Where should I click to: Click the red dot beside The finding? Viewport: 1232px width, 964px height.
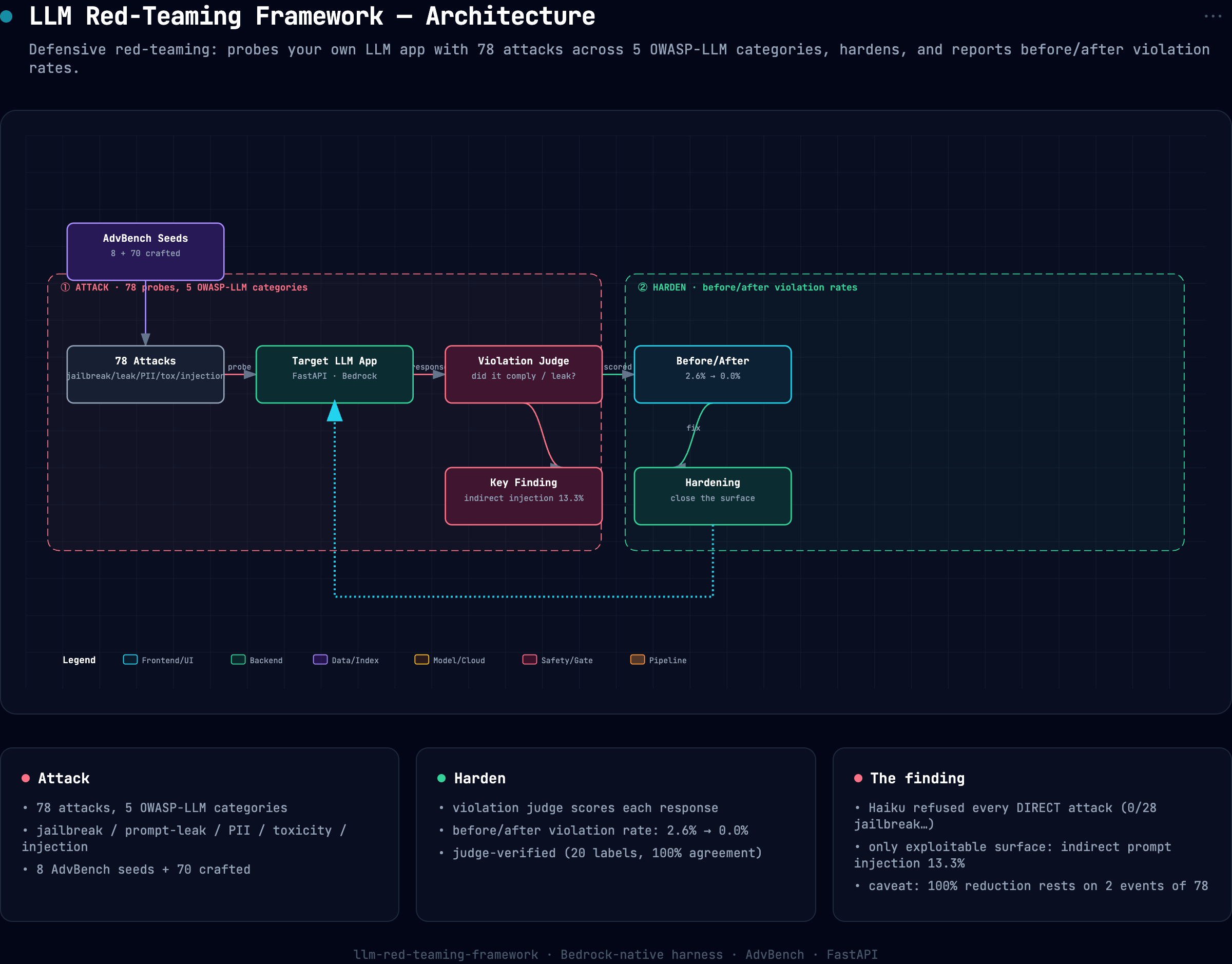858,778
